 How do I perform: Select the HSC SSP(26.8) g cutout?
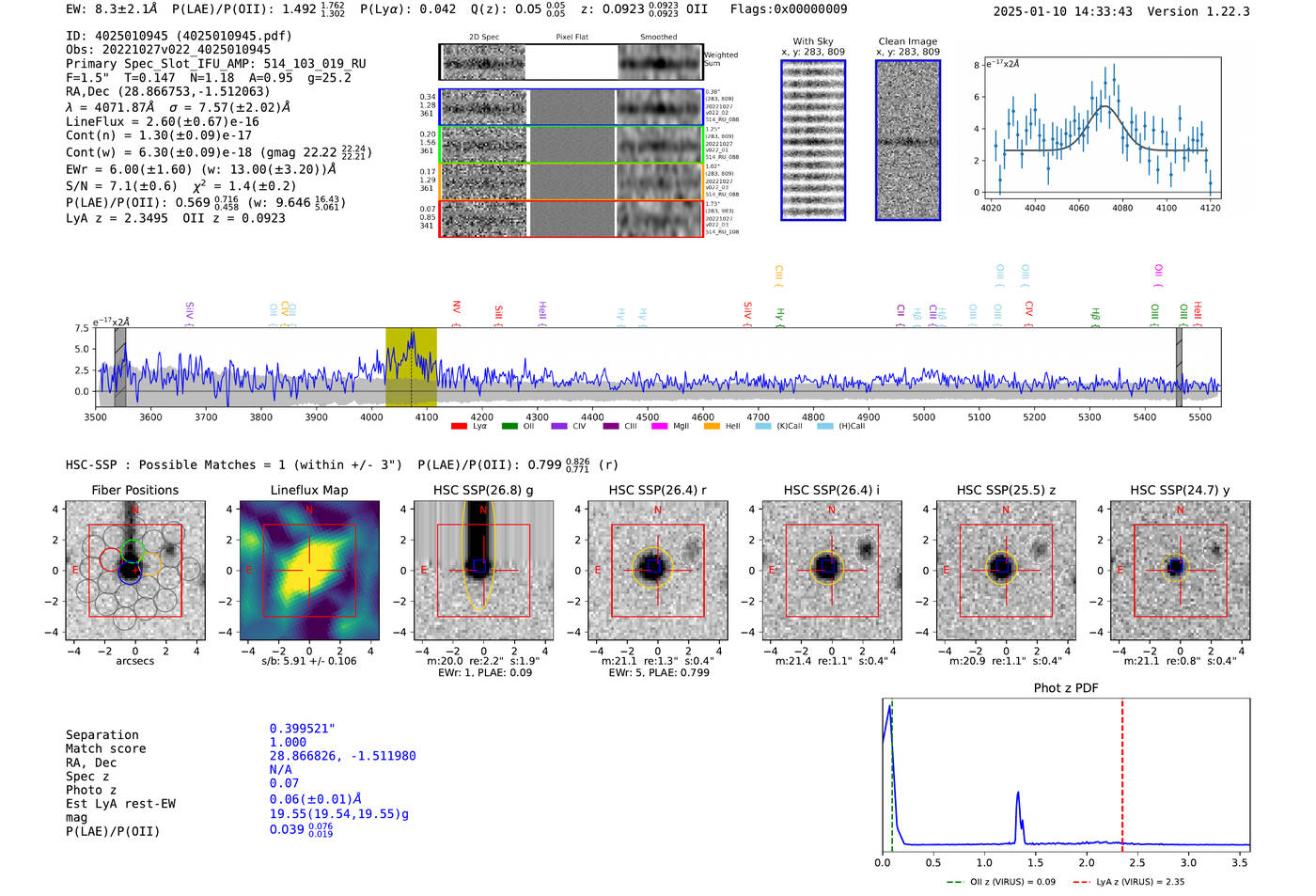click(483, 571)
